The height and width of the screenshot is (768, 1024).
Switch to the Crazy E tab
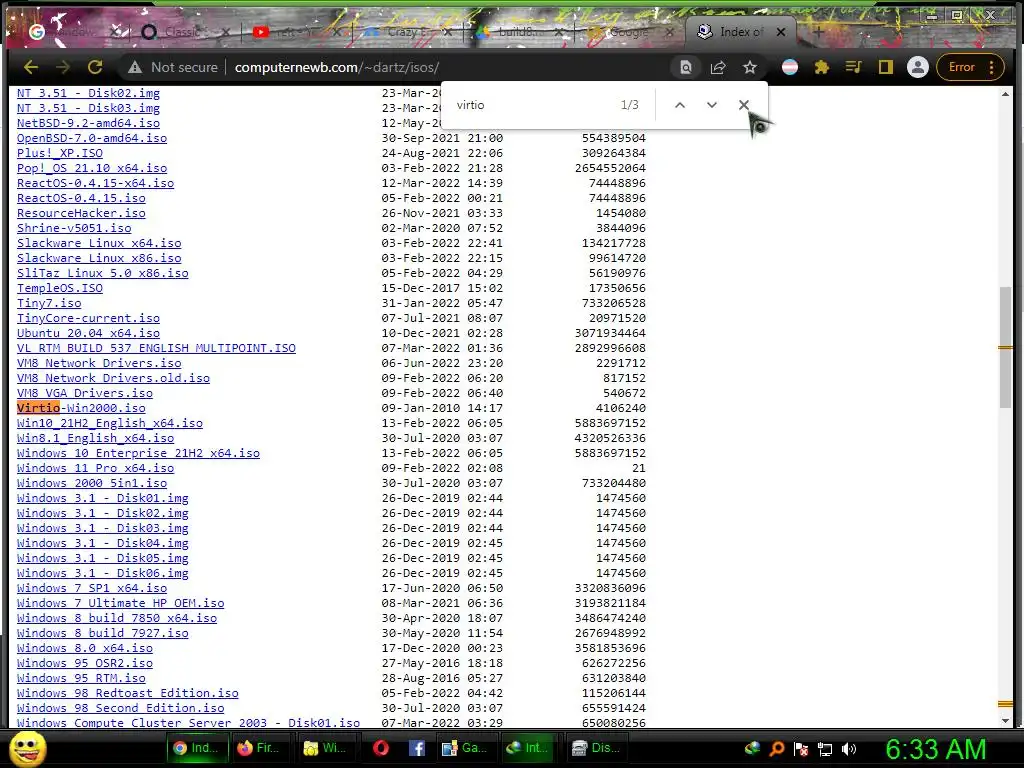click(406, 31)
